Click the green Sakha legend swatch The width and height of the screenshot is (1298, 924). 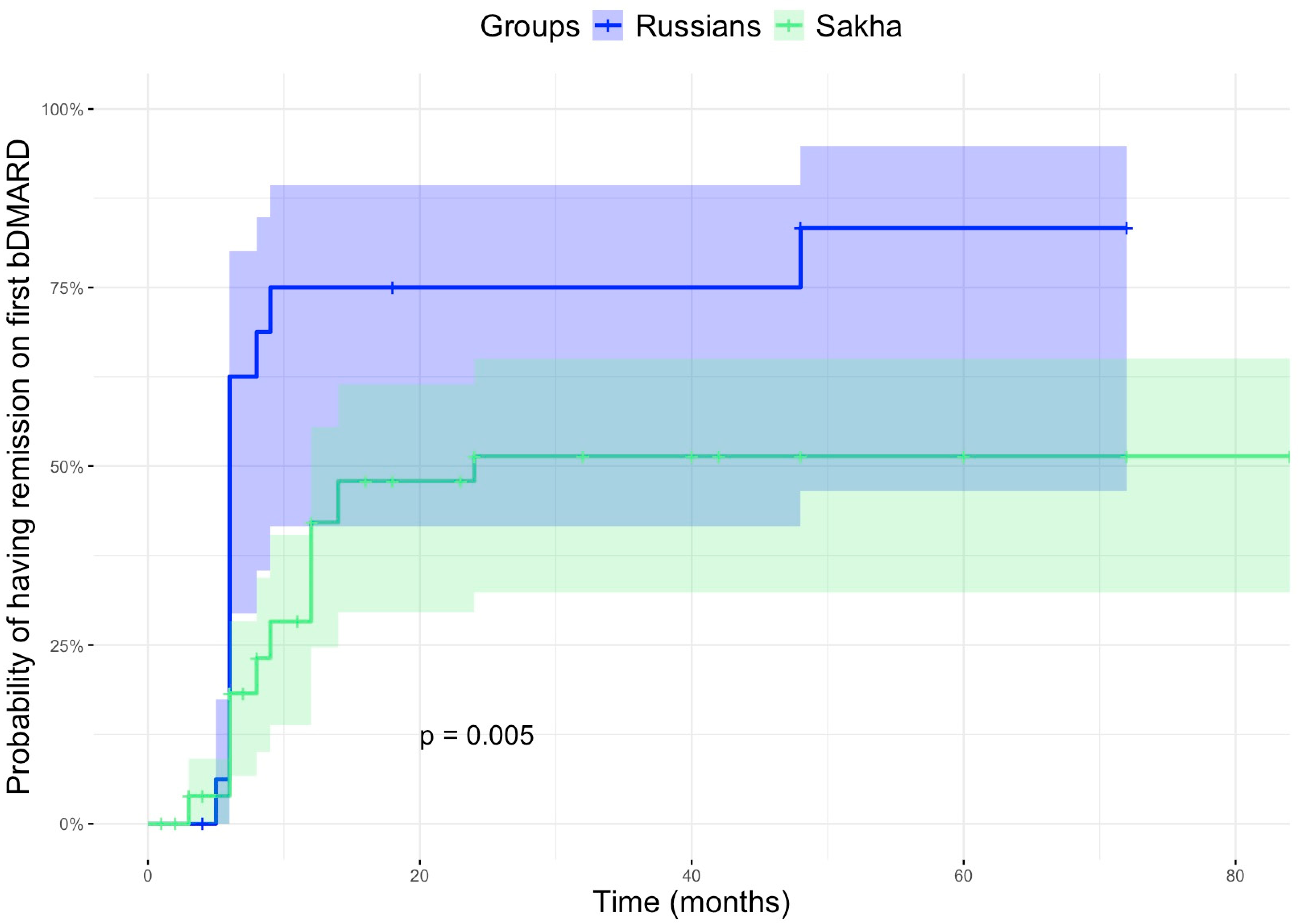tap(788, 26)
